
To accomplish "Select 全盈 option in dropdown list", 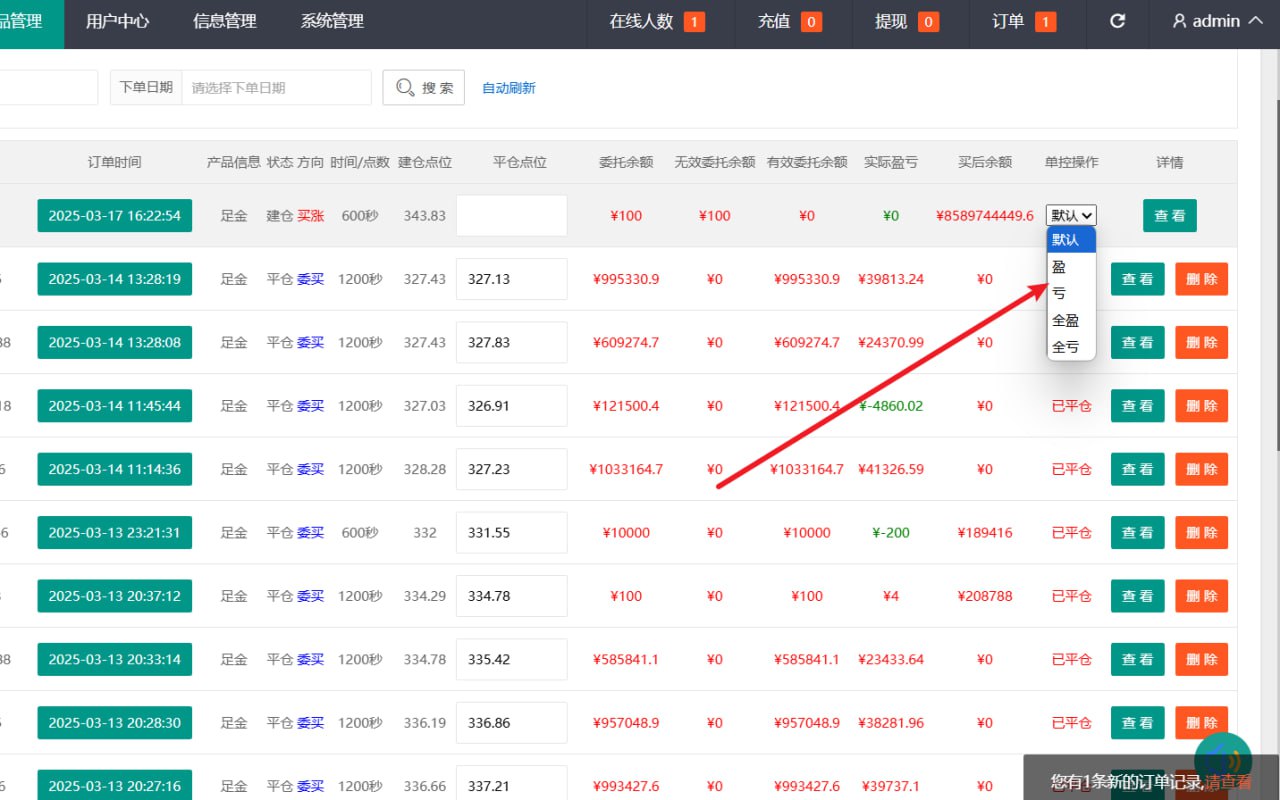I will (x=1066, y=321).
